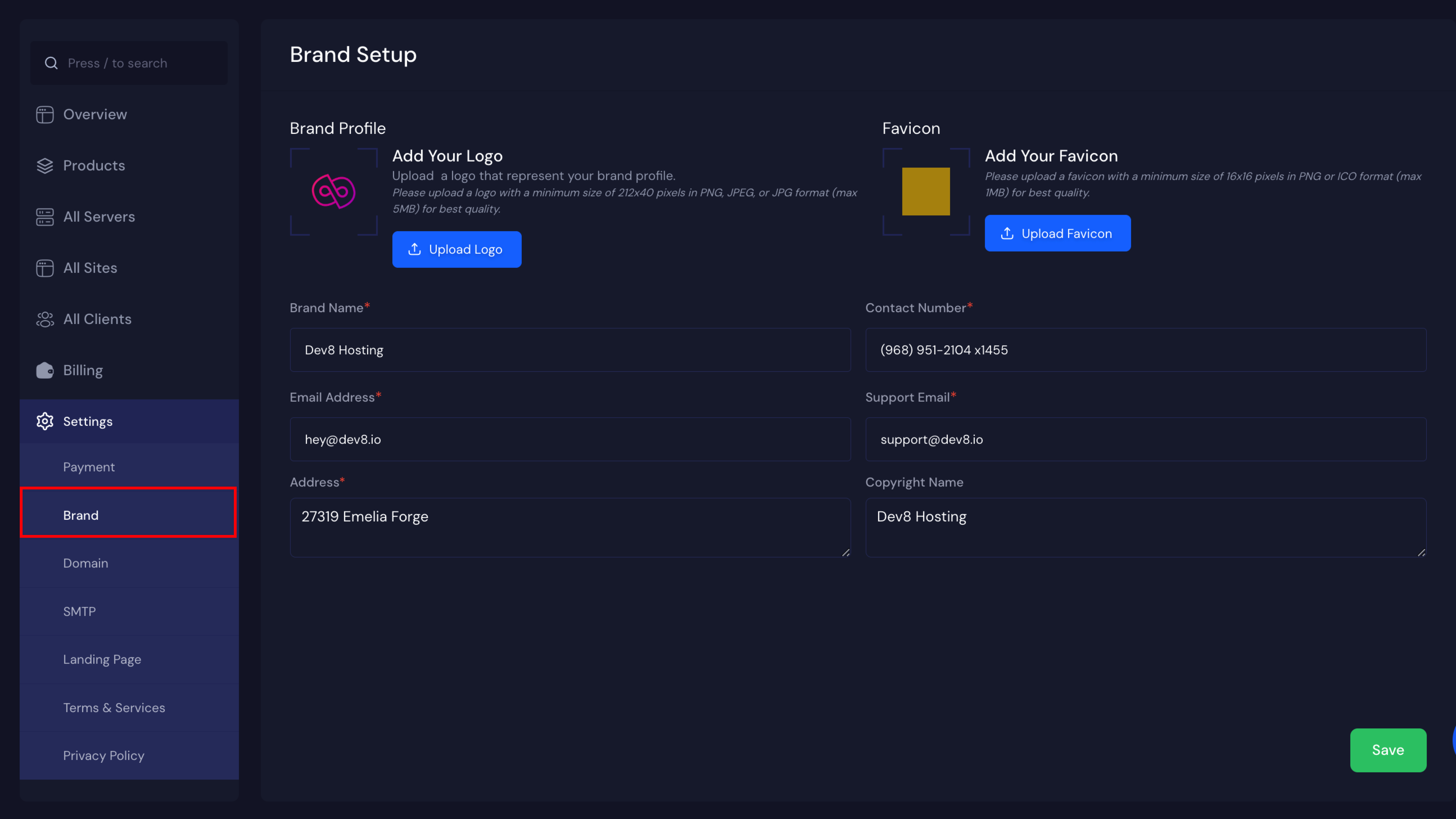The image size is (1456, 819).
Task: Click the Settings gear icon
Action: 45,421
